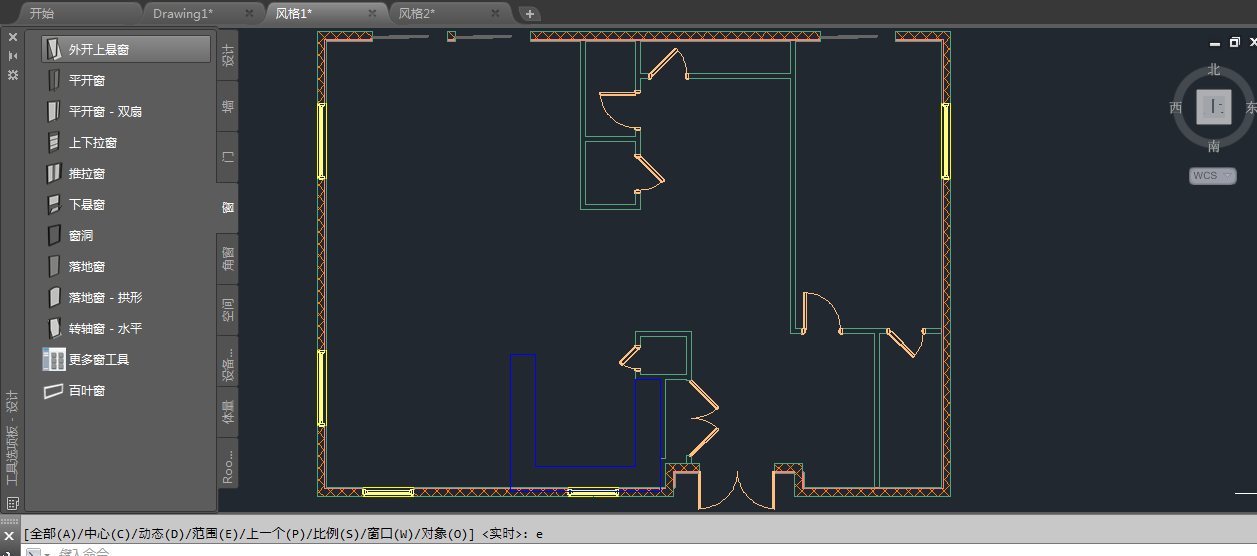1257x556 pixels.
Task: Close the 风格1* tab
Action: [372, 13]
